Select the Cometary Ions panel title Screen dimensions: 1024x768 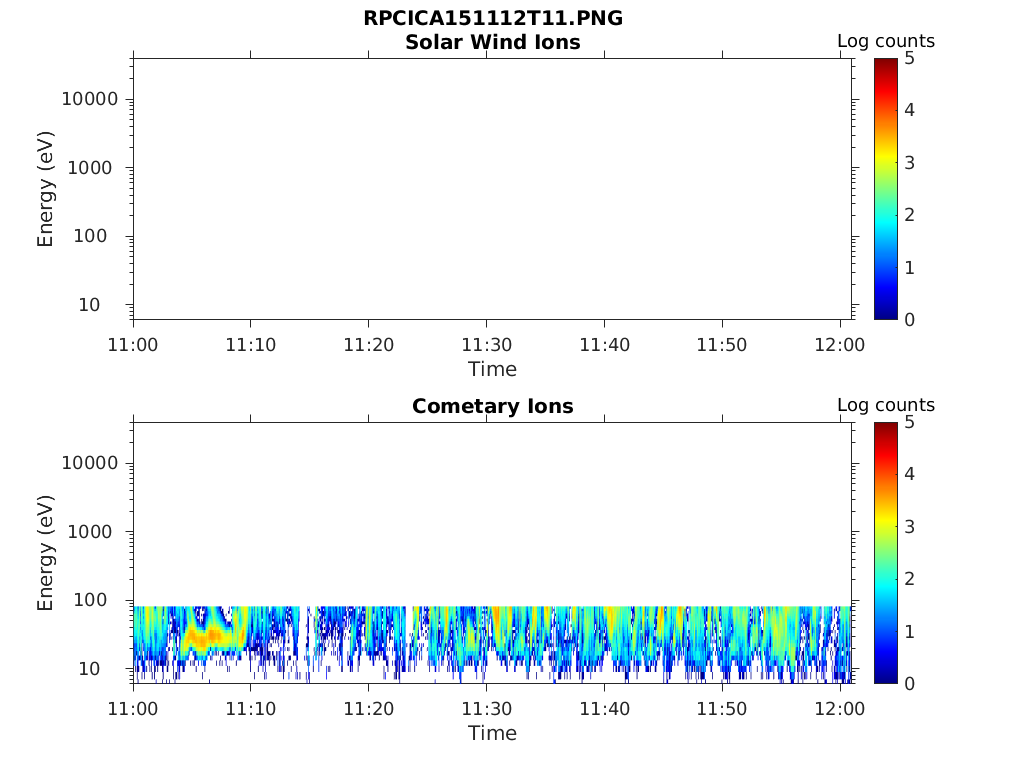(x=493, y=406)
